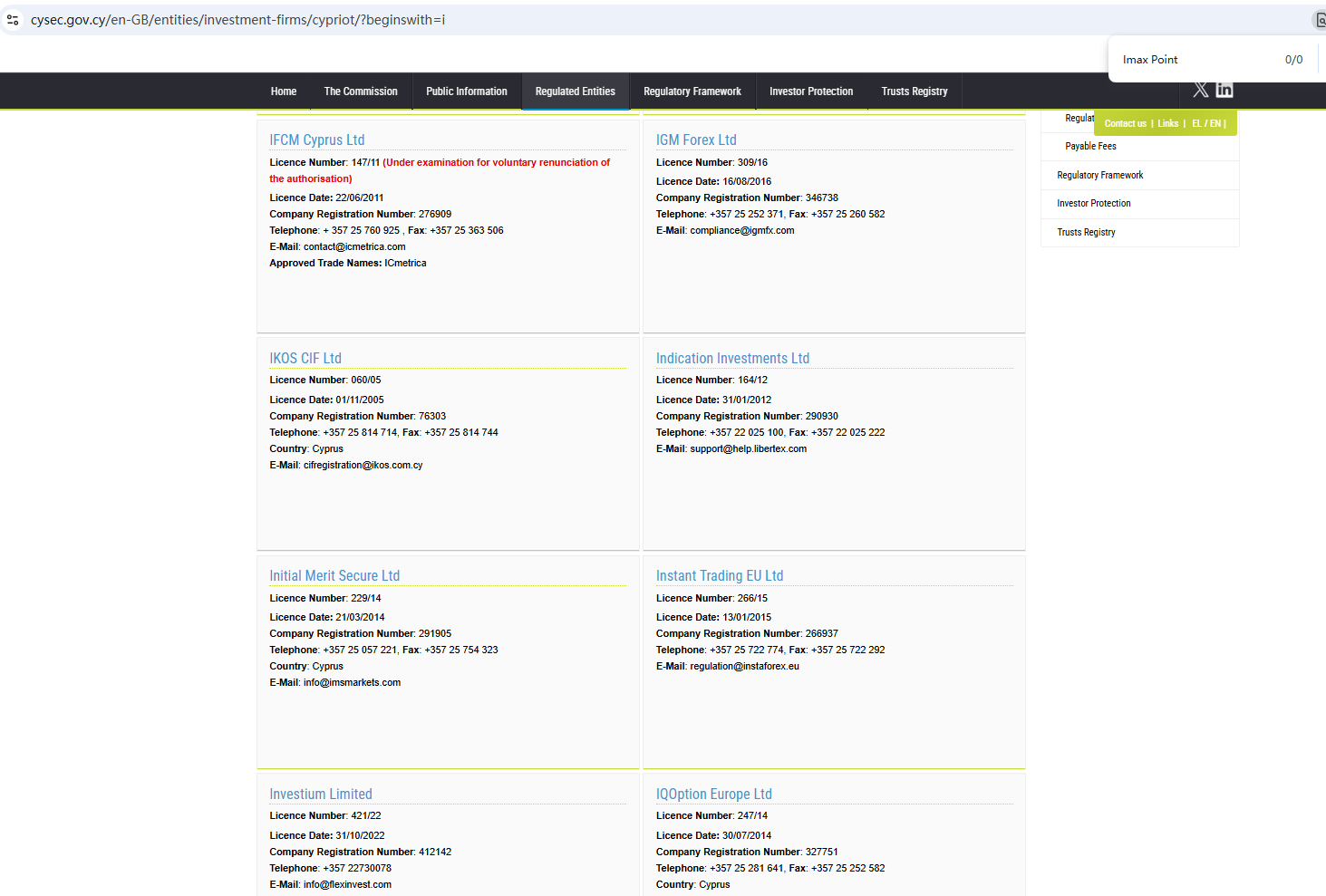Screen dimensions: 1326x896
Task: Switch language via EL / EN link
Action: [x=1207, y=124]
